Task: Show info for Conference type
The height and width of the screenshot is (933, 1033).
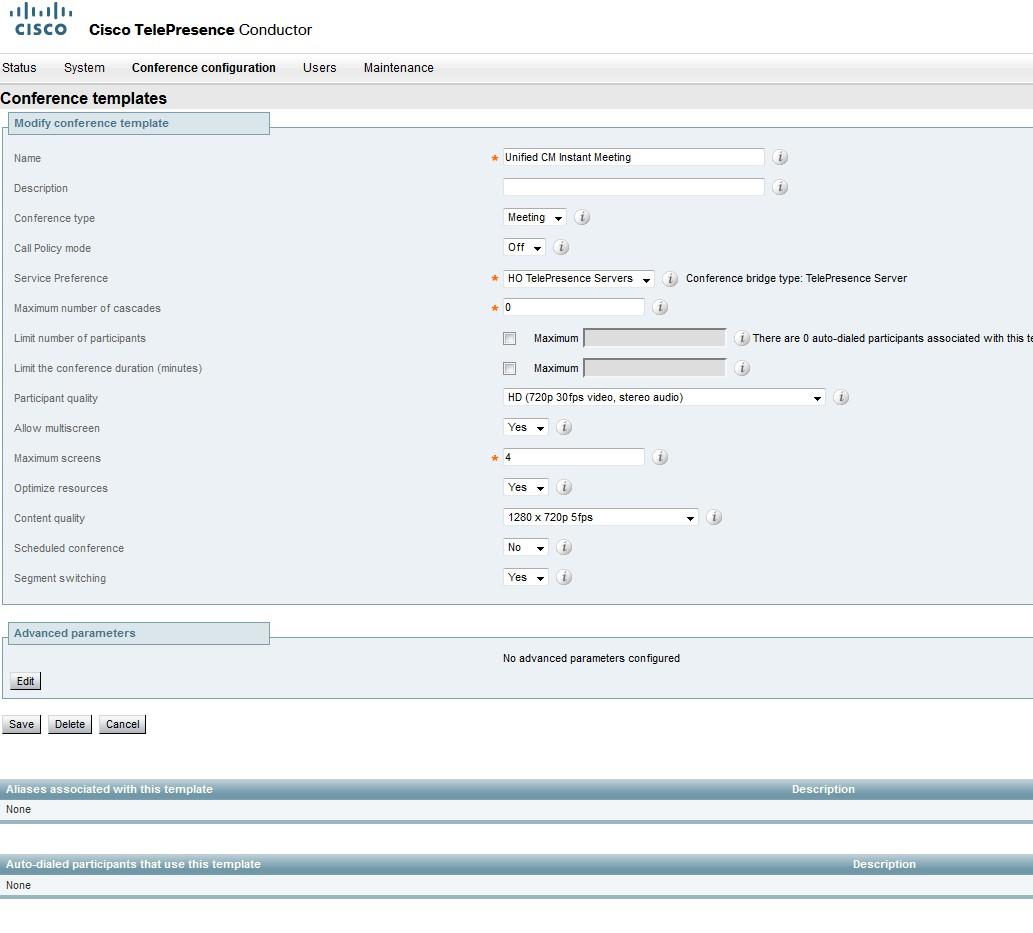Action: [582, 217]
